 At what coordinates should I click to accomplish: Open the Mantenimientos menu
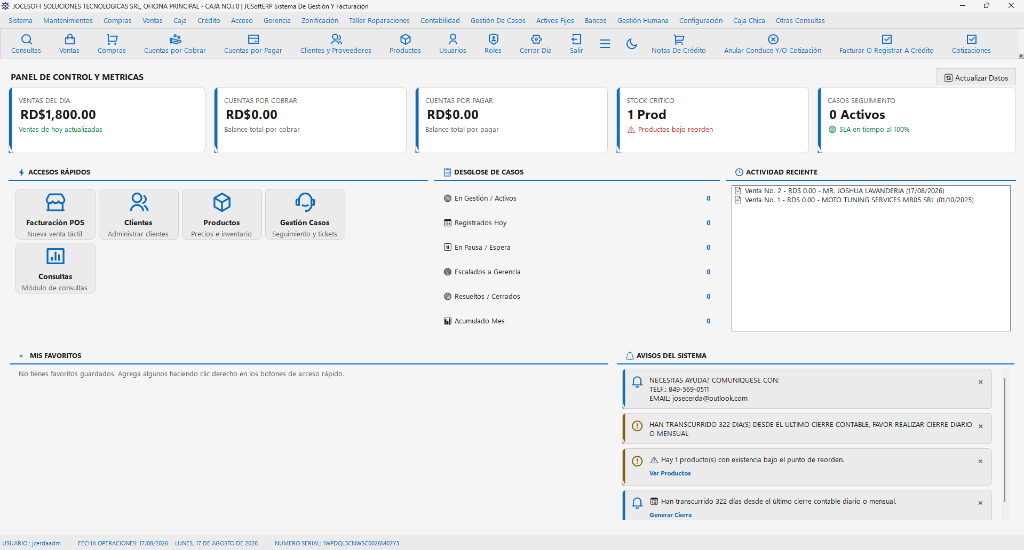(x=68, y=20)
